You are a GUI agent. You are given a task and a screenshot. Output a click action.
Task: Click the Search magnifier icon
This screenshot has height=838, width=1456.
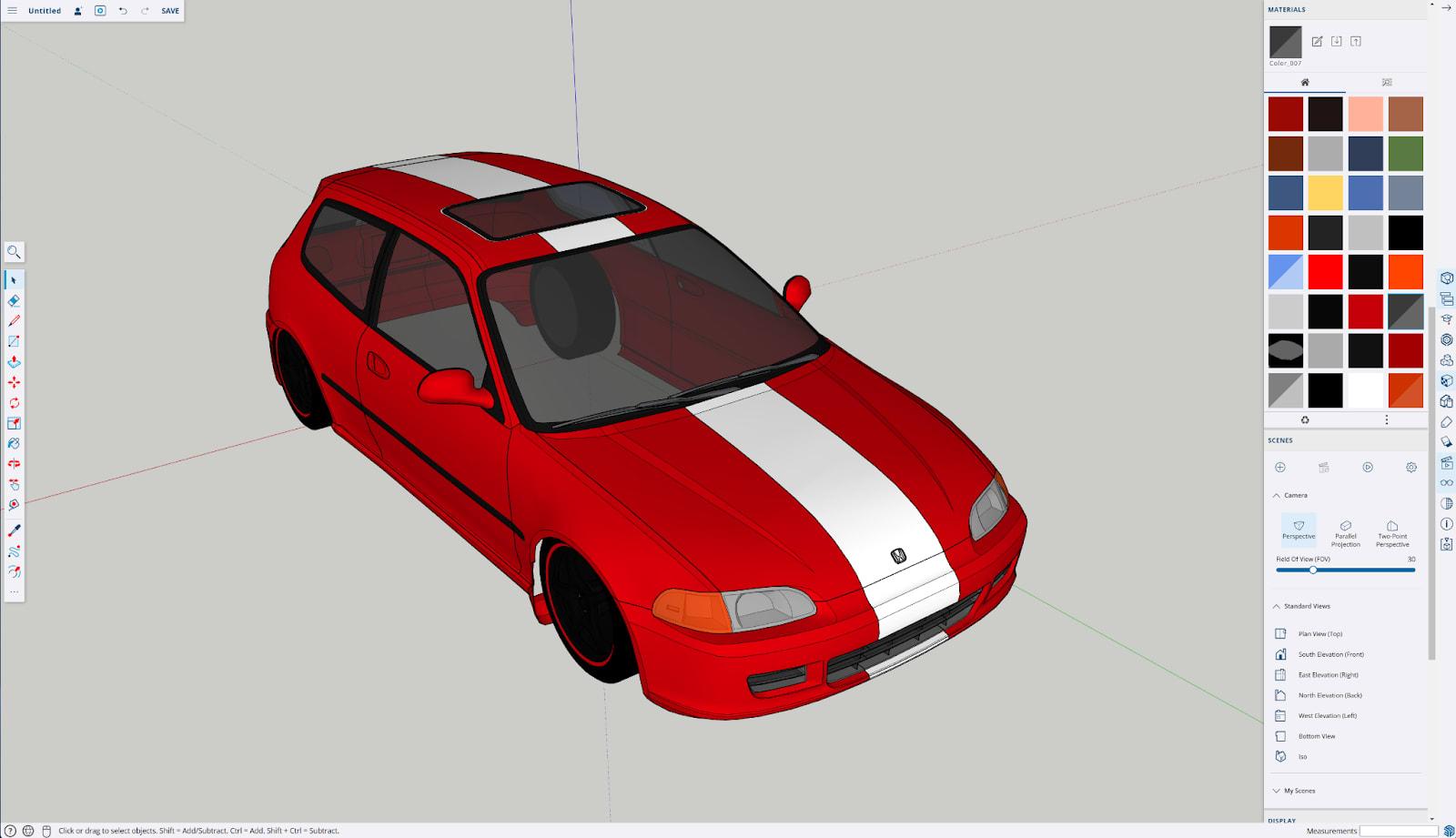(x=14, y=252)
